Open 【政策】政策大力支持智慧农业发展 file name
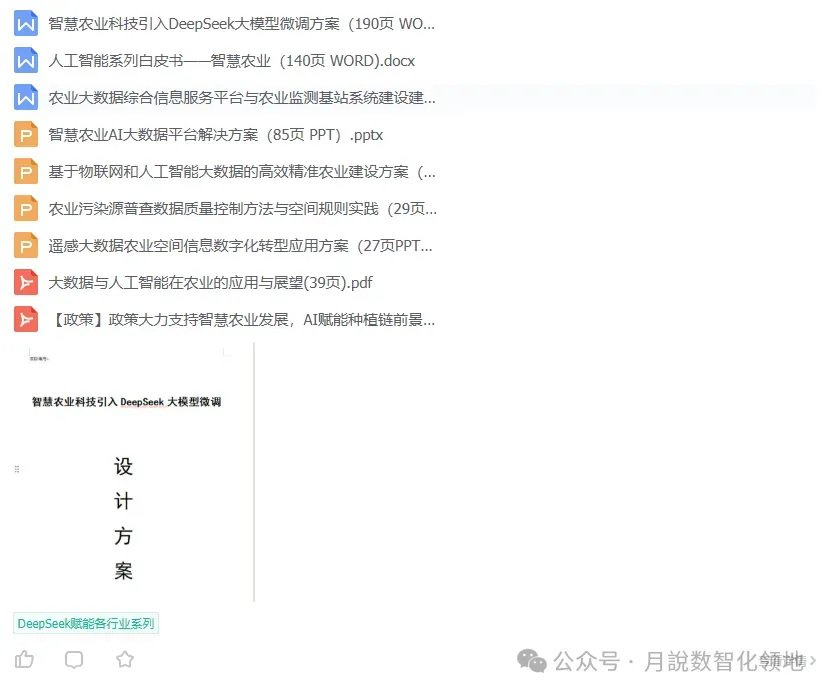Viewport: 830px width, 694px height. (x=242, y=320)
